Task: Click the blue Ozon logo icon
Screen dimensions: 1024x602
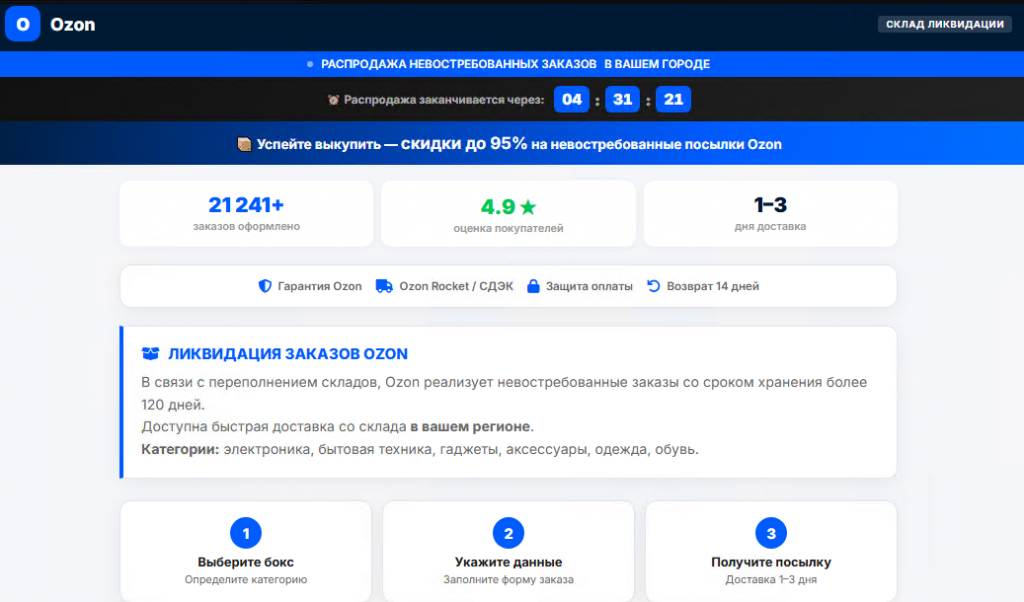Action: point(23,24)
